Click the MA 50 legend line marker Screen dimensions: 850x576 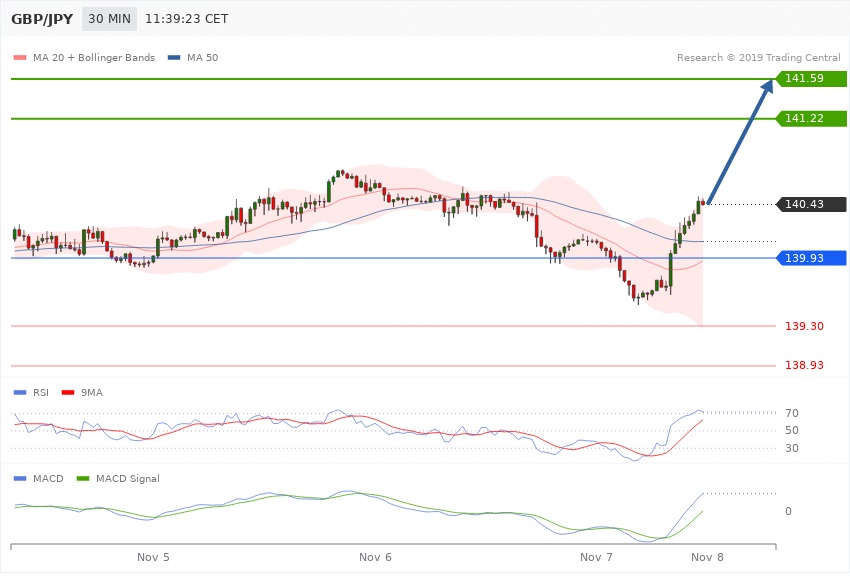(177, 57)
